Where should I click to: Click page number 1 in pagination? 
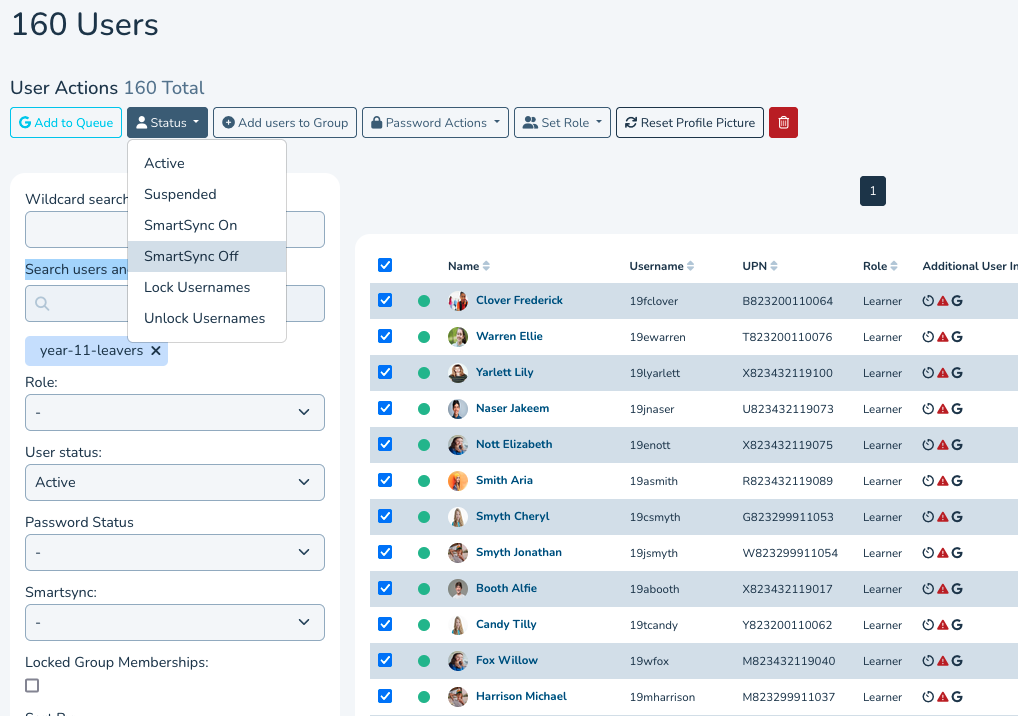pyautogui.click(x=872, y=191)
